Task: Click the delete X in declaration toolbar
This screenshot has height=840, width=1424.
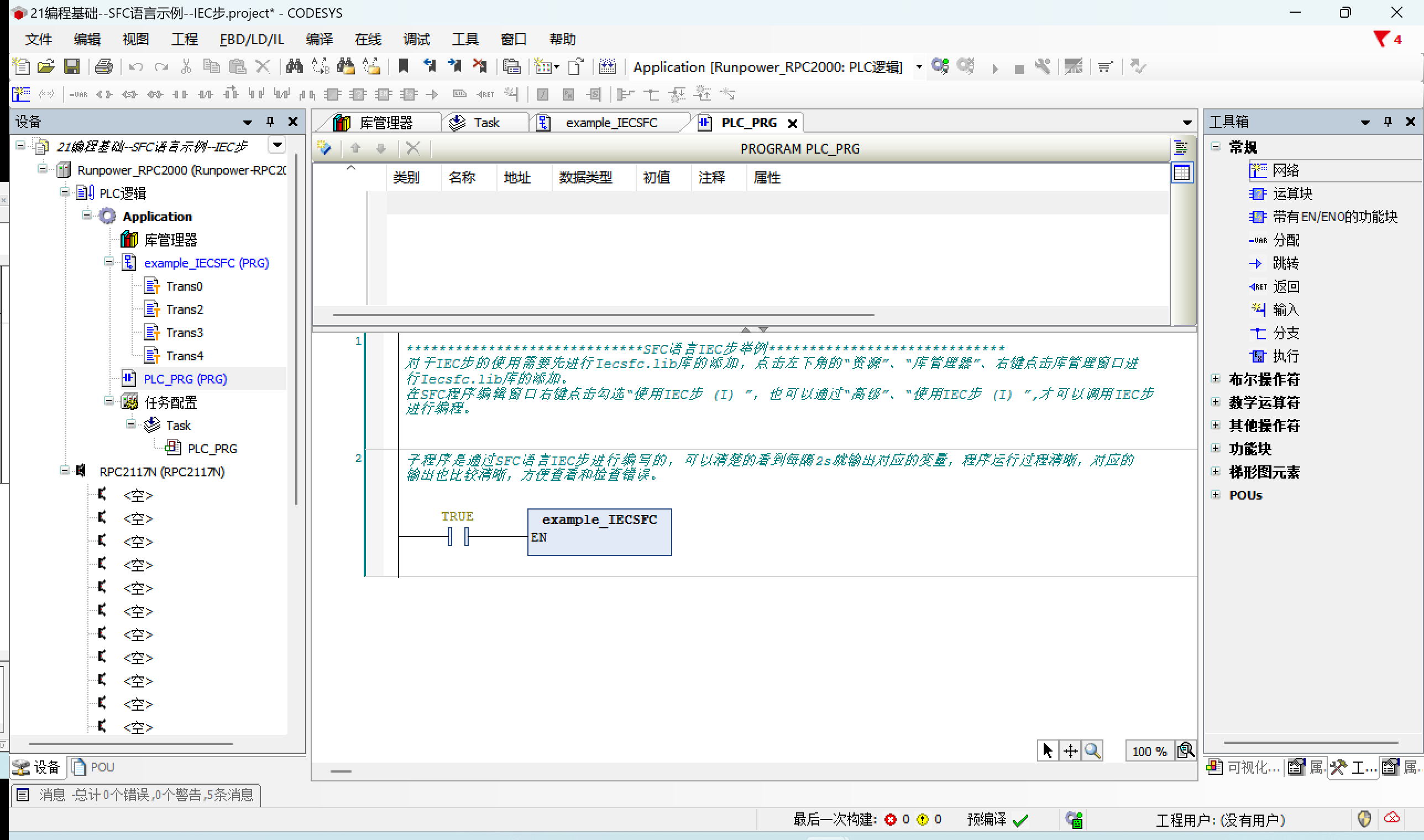Action: tap(413, 148)
